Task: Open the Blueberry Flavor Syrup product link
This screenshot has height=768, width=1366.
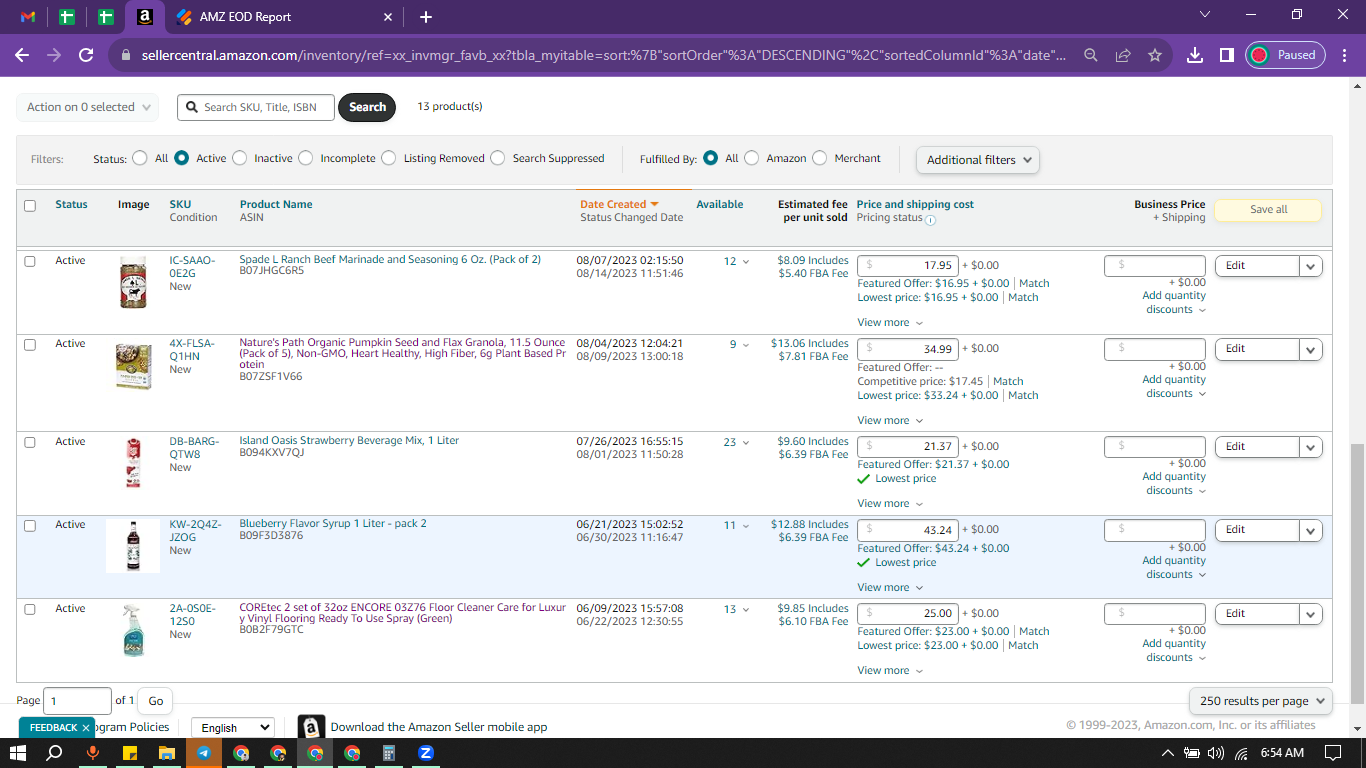Action: pos(333,524)
